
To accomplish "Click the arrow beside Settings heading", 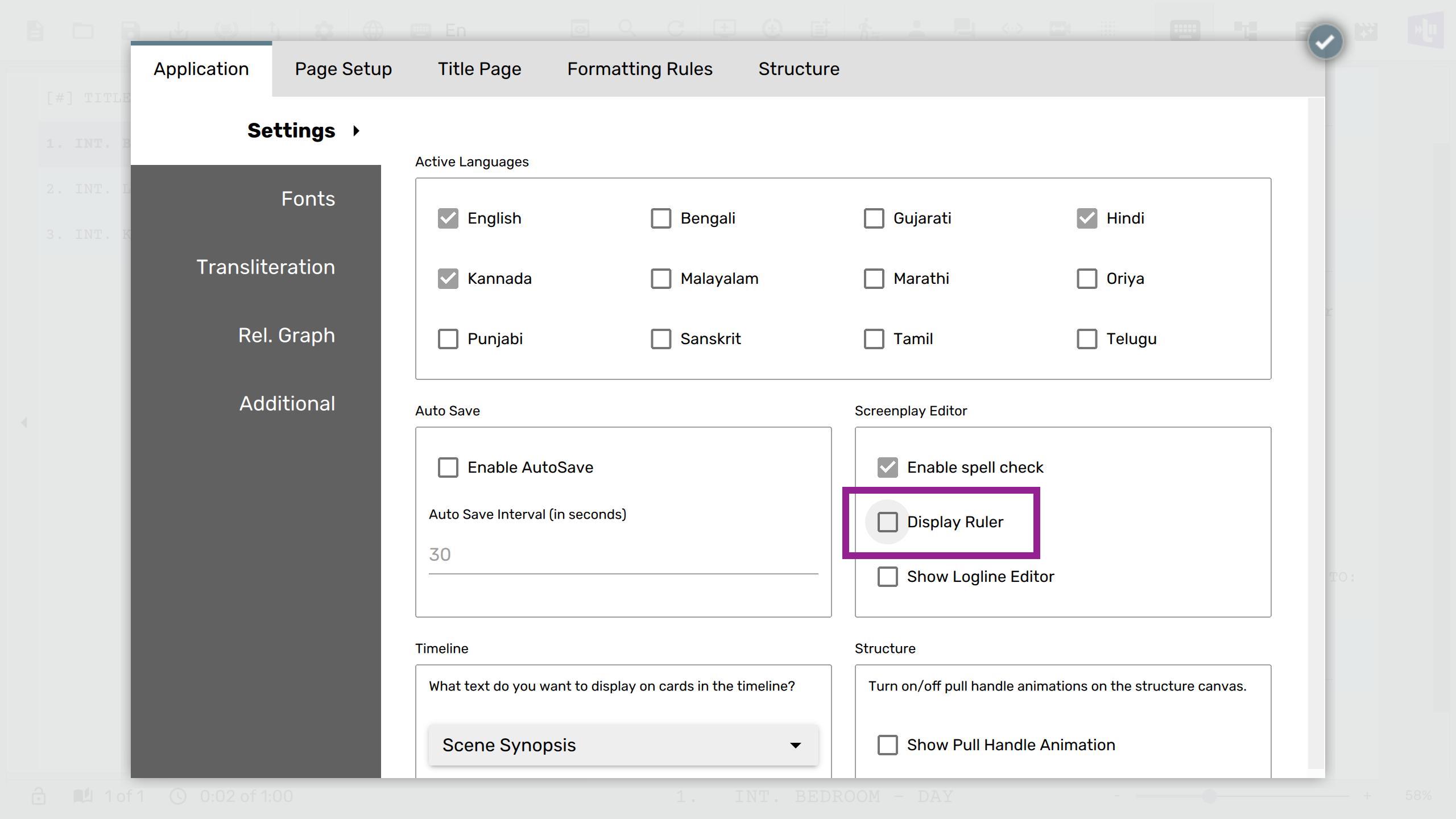I will (357, 131).
